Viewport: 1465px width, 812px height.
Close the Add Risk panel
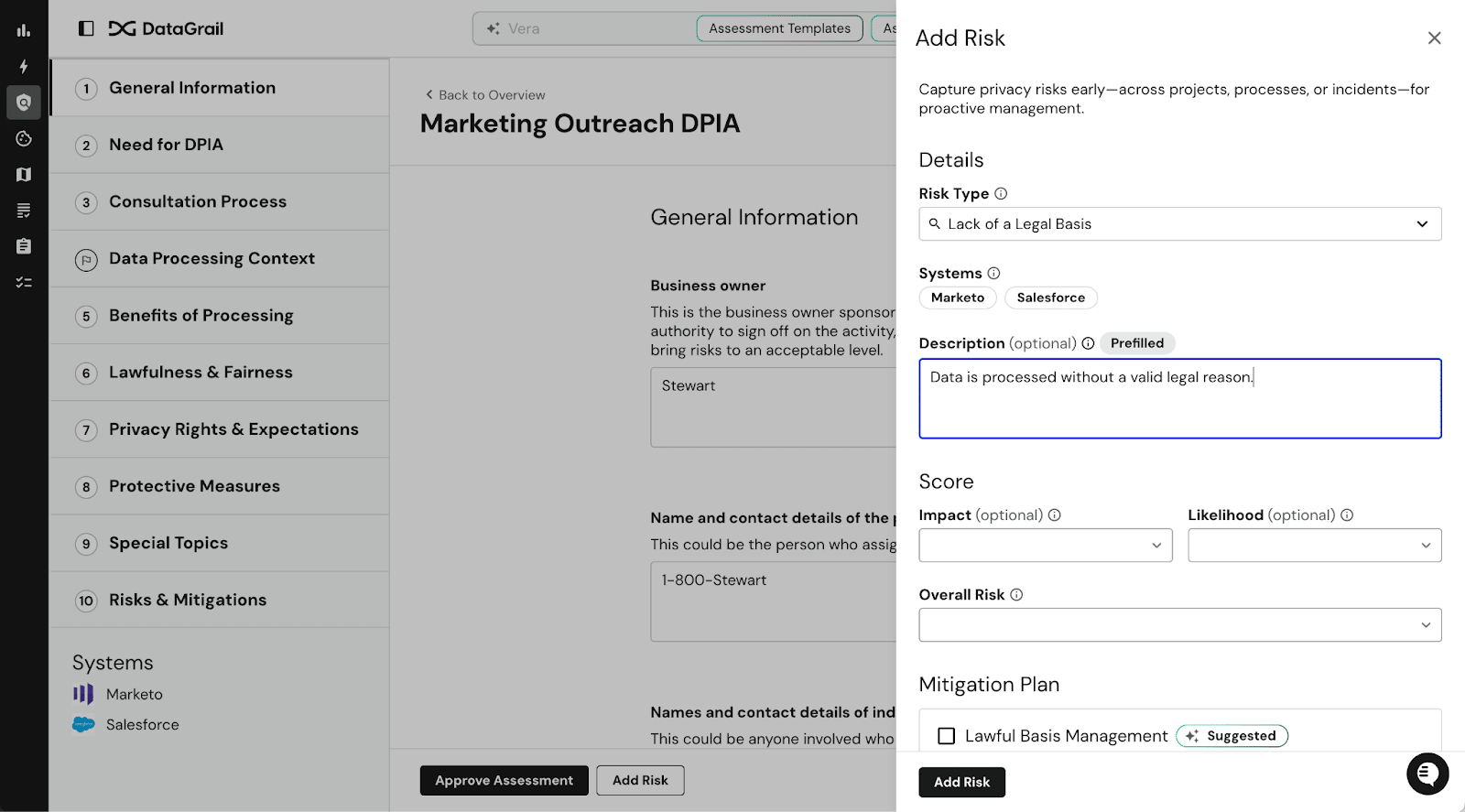(1434, 38)
